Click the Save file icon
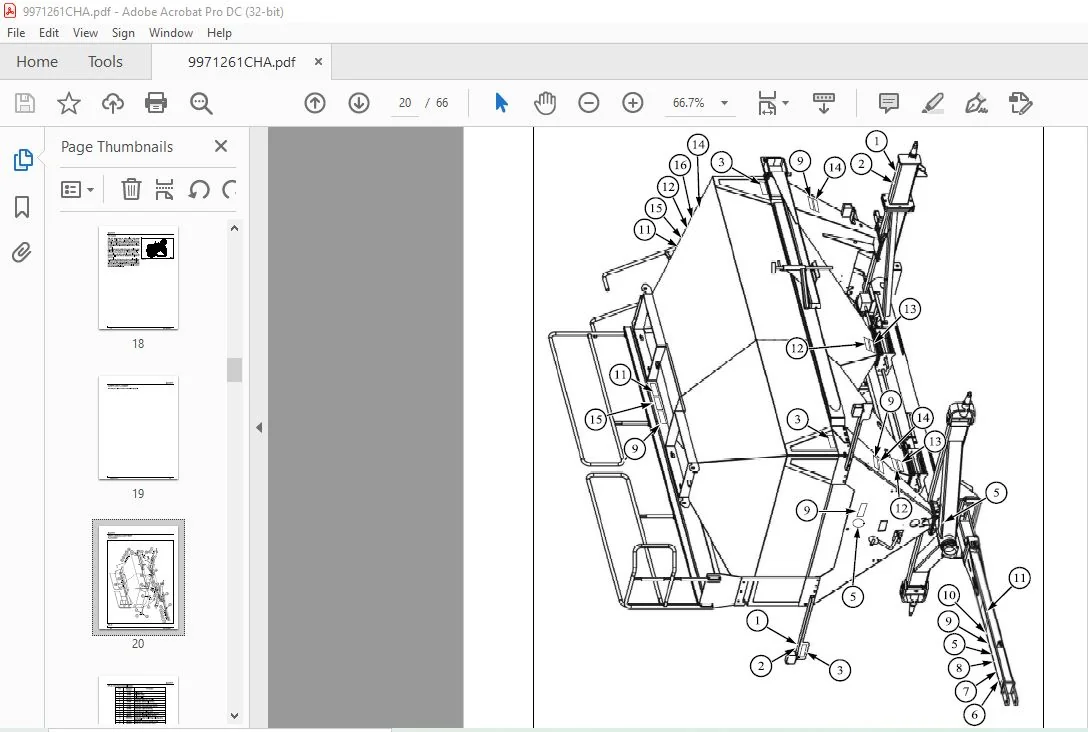This screenshot has height=732, width=1088. tap(25, 103)
